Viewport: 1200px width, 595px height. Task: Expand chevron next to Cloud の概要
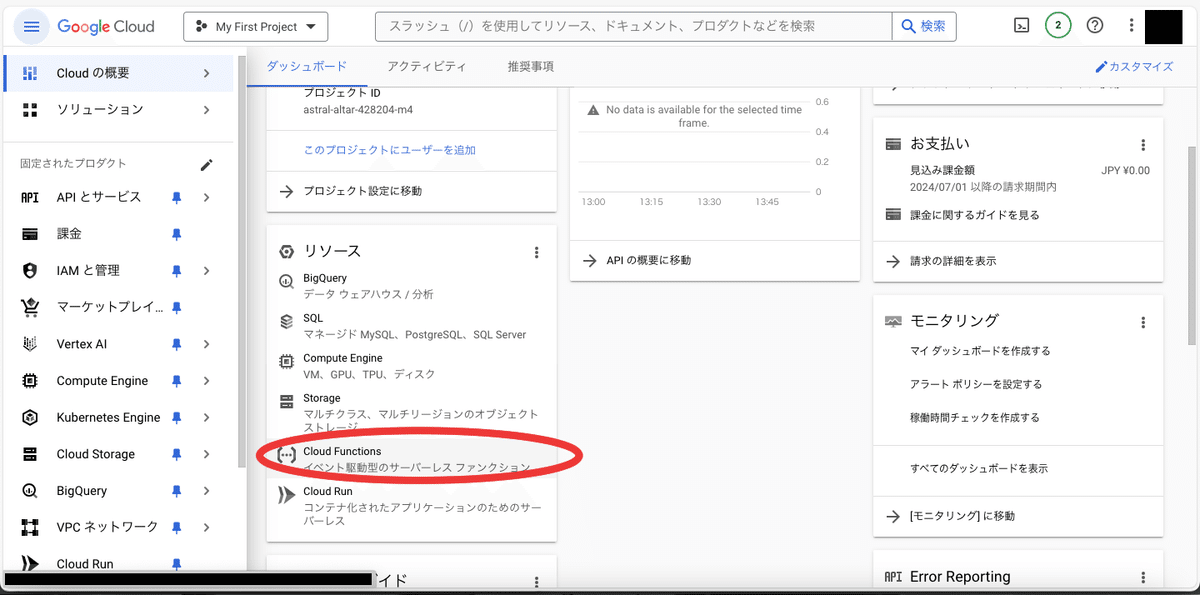206,73
